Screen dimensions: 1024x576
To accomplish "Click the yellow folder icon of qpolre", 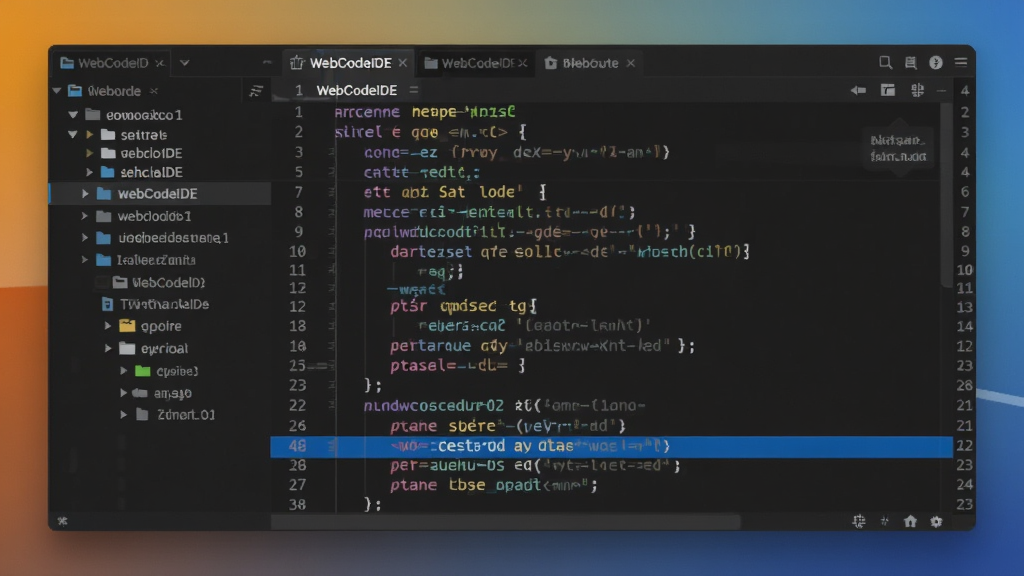I will click(x=127, y=326).
